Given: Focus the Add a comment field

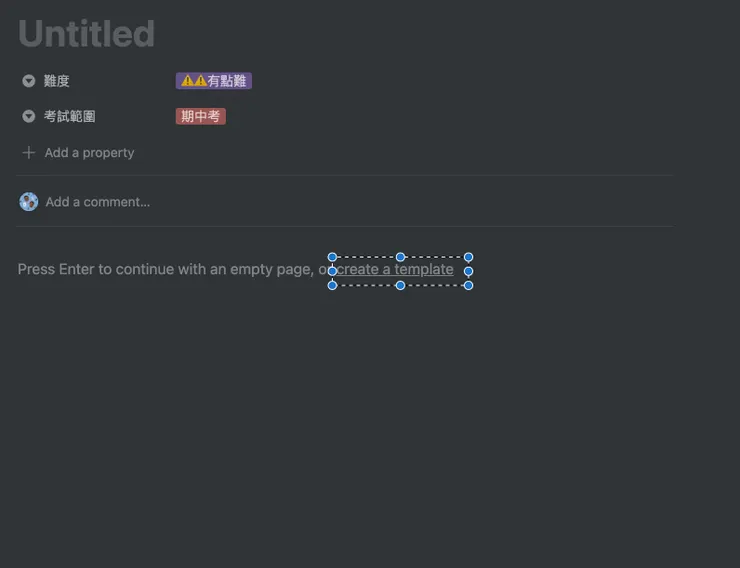Looking at the screenshot, I should point(98,202).
